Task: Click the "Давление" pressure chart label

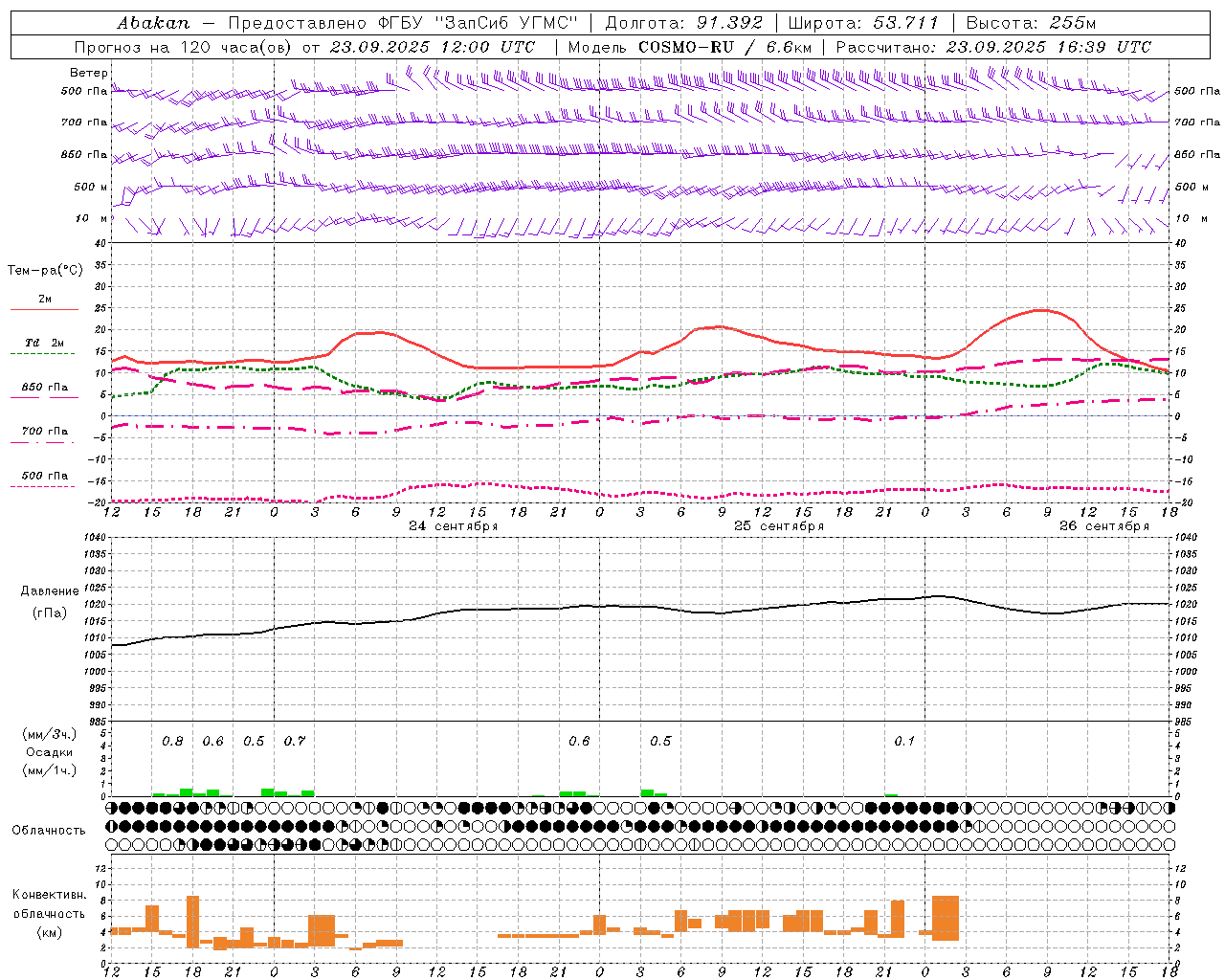Action: [50, 591]
